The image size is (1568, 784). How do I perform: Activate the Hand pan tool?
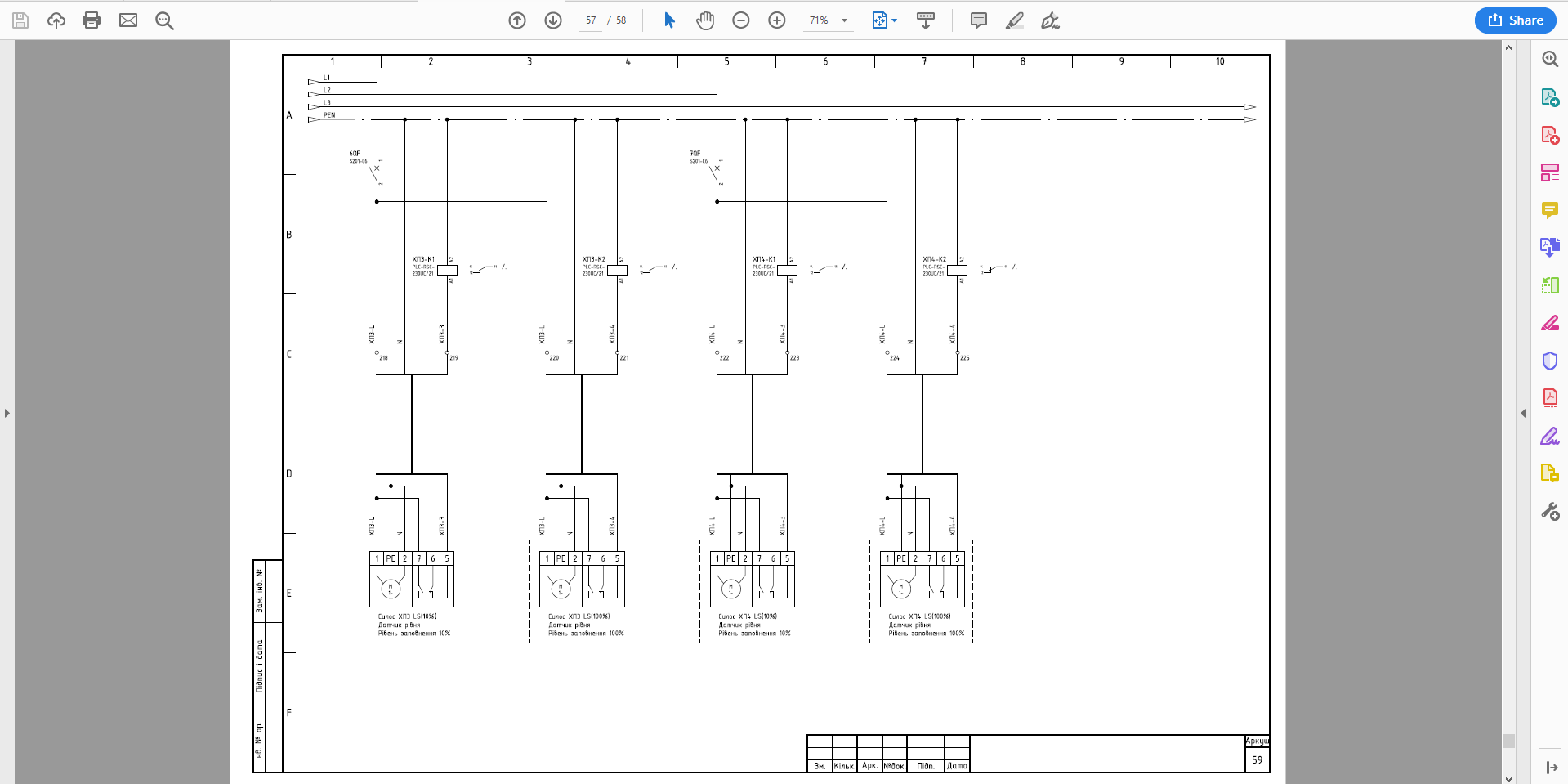coord(705,20)
